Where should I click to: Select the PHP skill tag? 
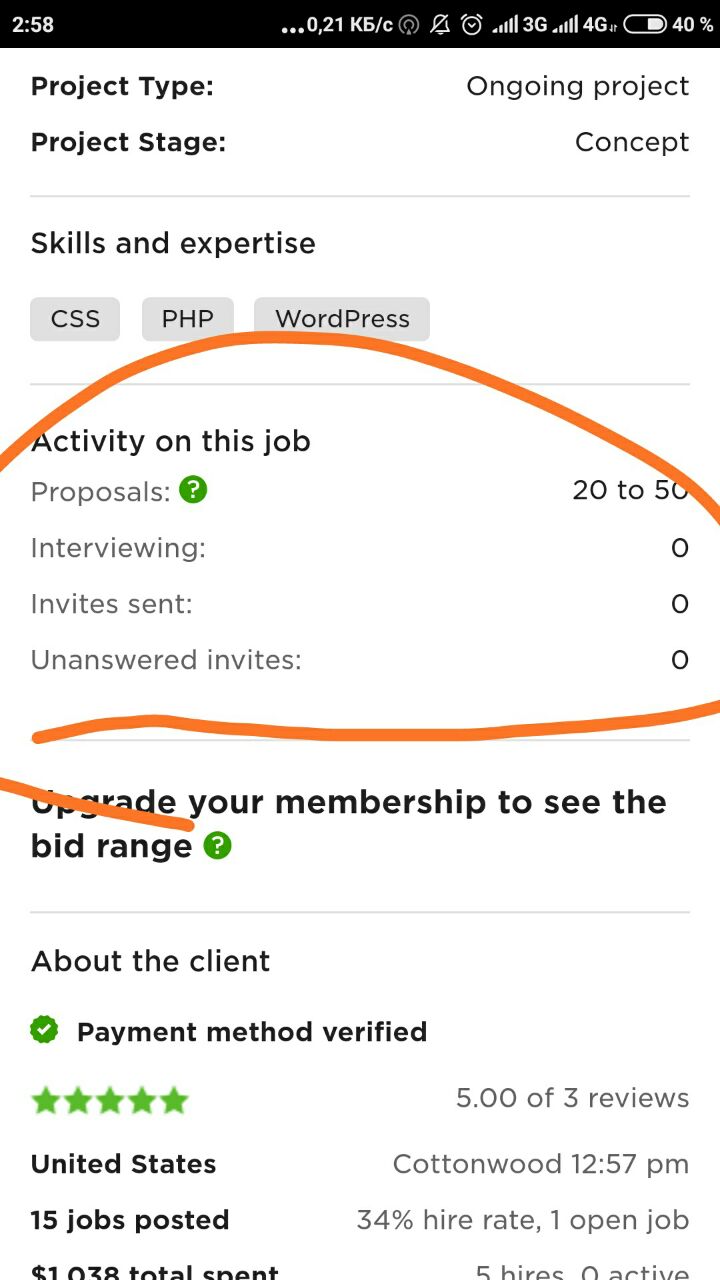[188, 319]
